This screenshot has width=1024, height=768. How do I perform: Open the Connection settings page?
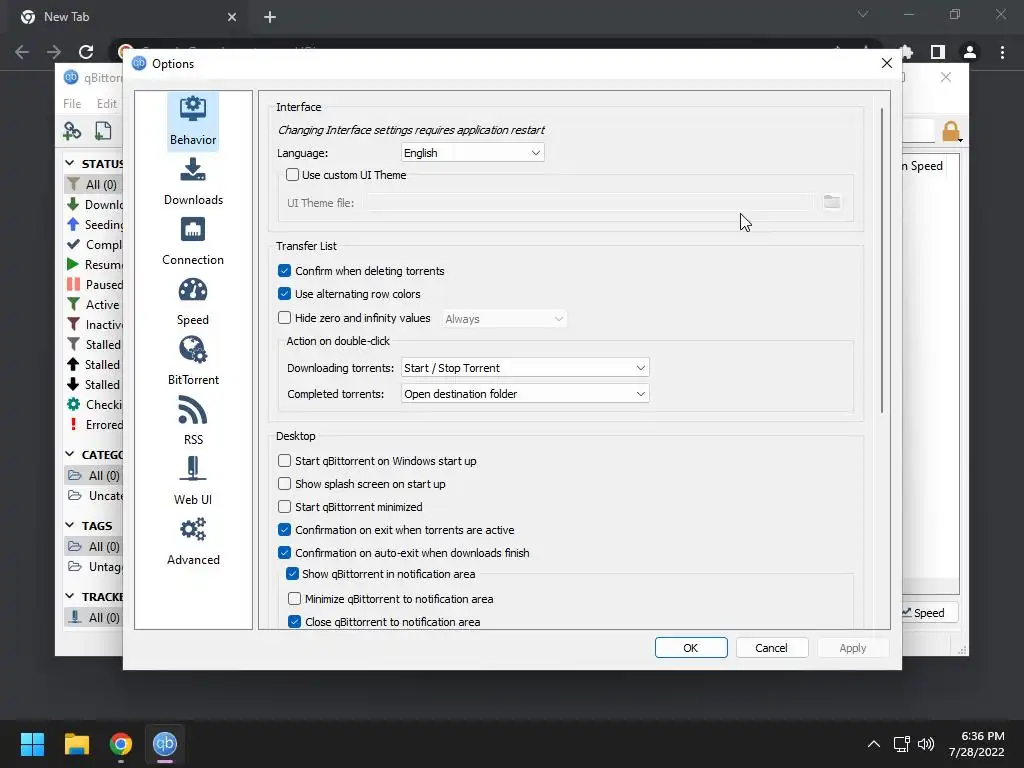pos(193,242)
